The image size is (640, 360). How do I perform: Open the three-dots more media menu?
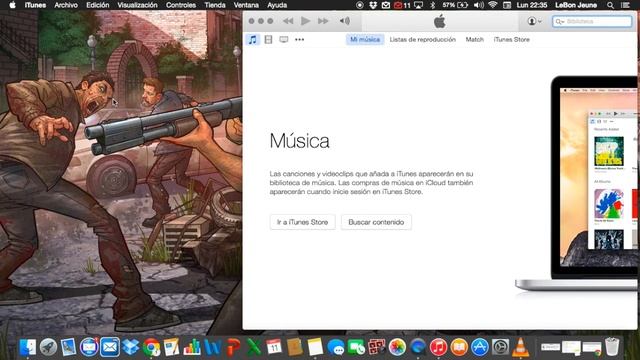tap(300, 40)
